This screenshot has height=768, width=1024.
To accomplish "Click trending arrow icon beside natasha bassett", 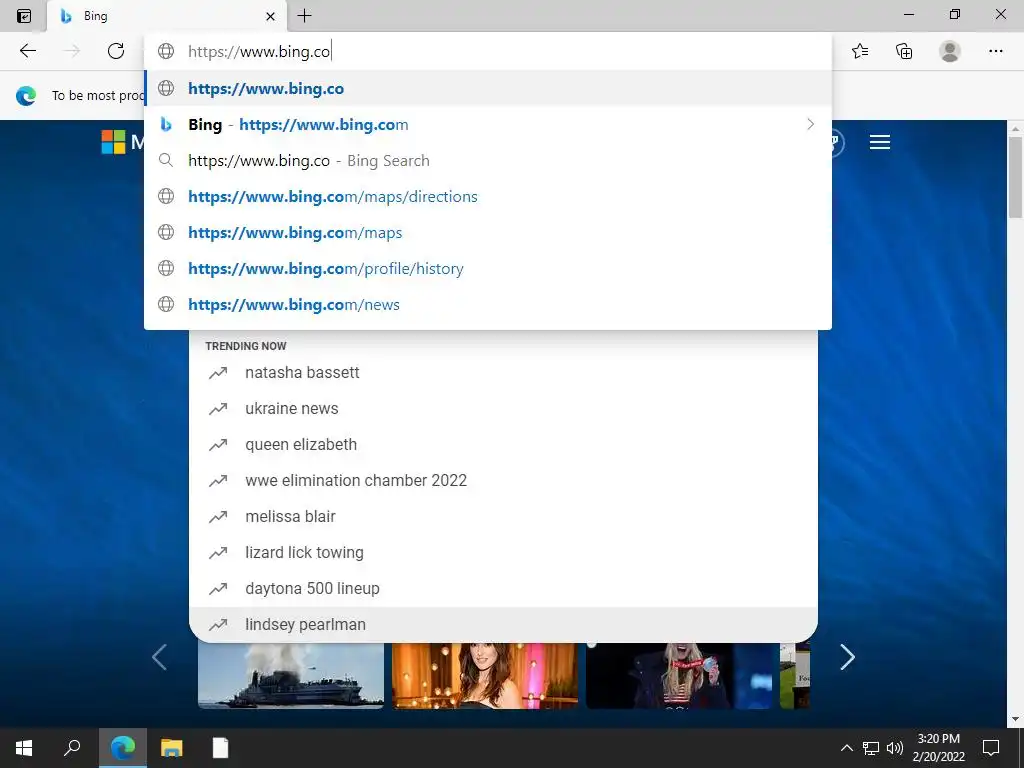I will (218, 373).
